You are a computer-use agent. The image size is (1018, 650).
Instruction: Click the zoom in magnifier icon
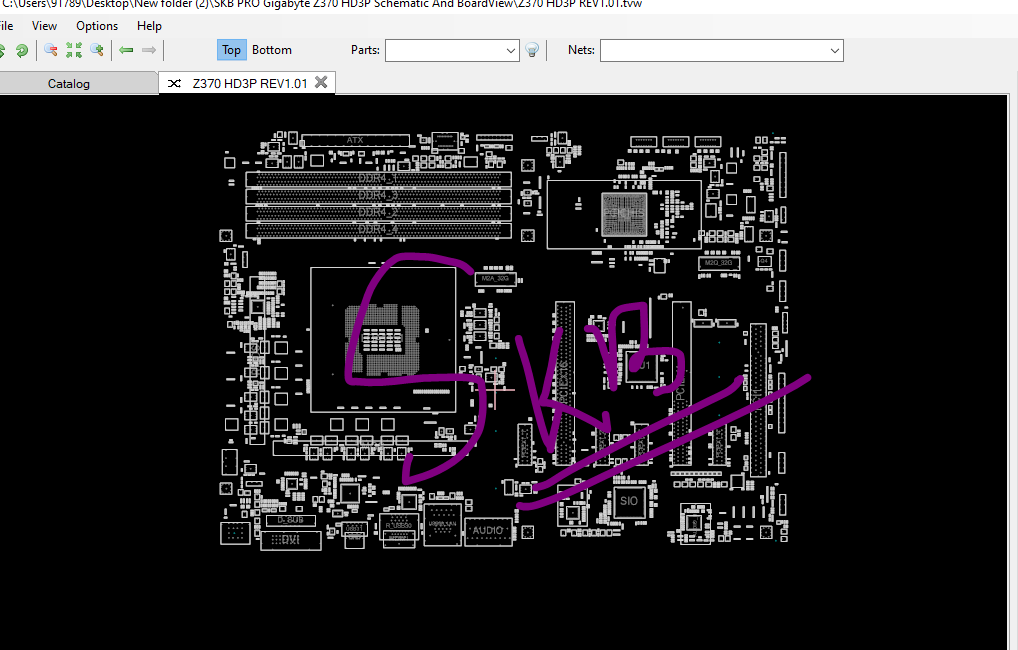97,50
